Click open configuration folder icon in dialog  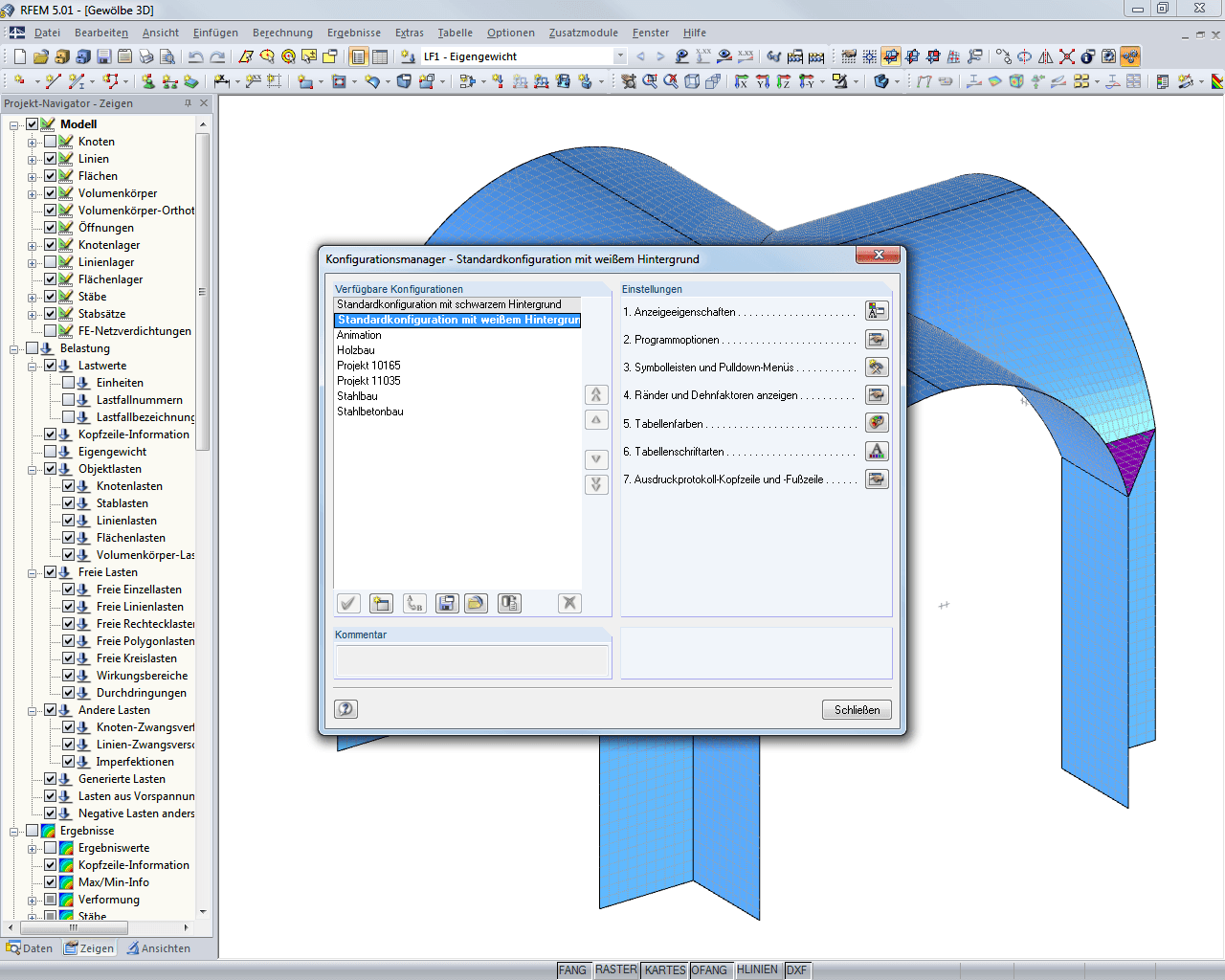(x=476, y=603)
